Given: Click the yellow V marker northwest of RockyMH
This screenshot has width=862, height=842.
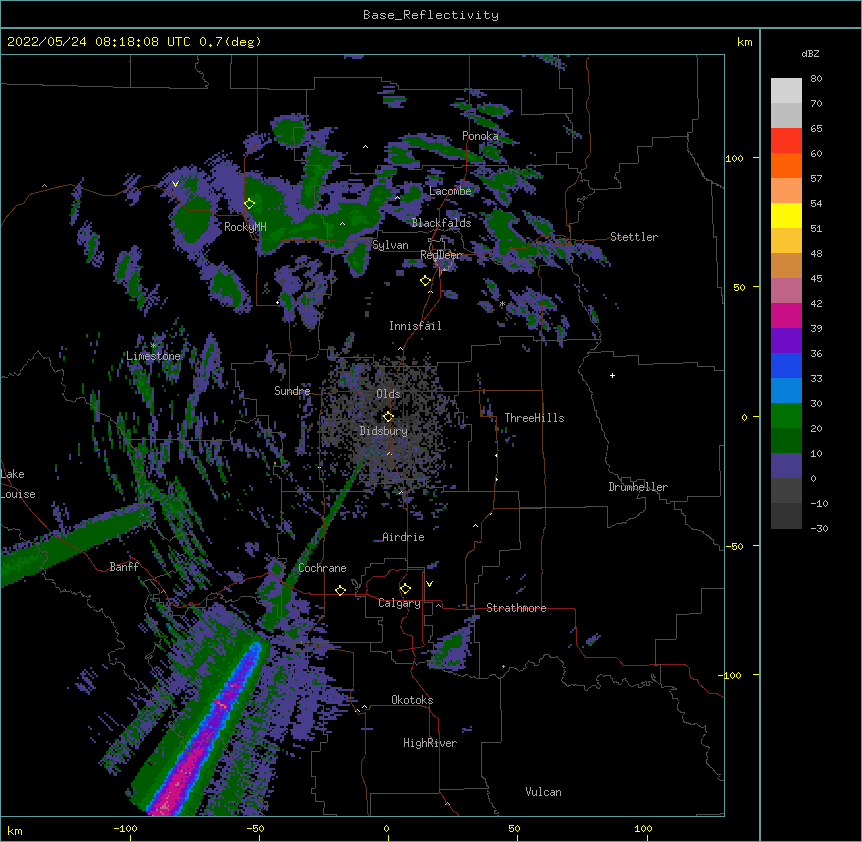Looking at the screenshot, I should pyautogui.click(x=175, y=184).
